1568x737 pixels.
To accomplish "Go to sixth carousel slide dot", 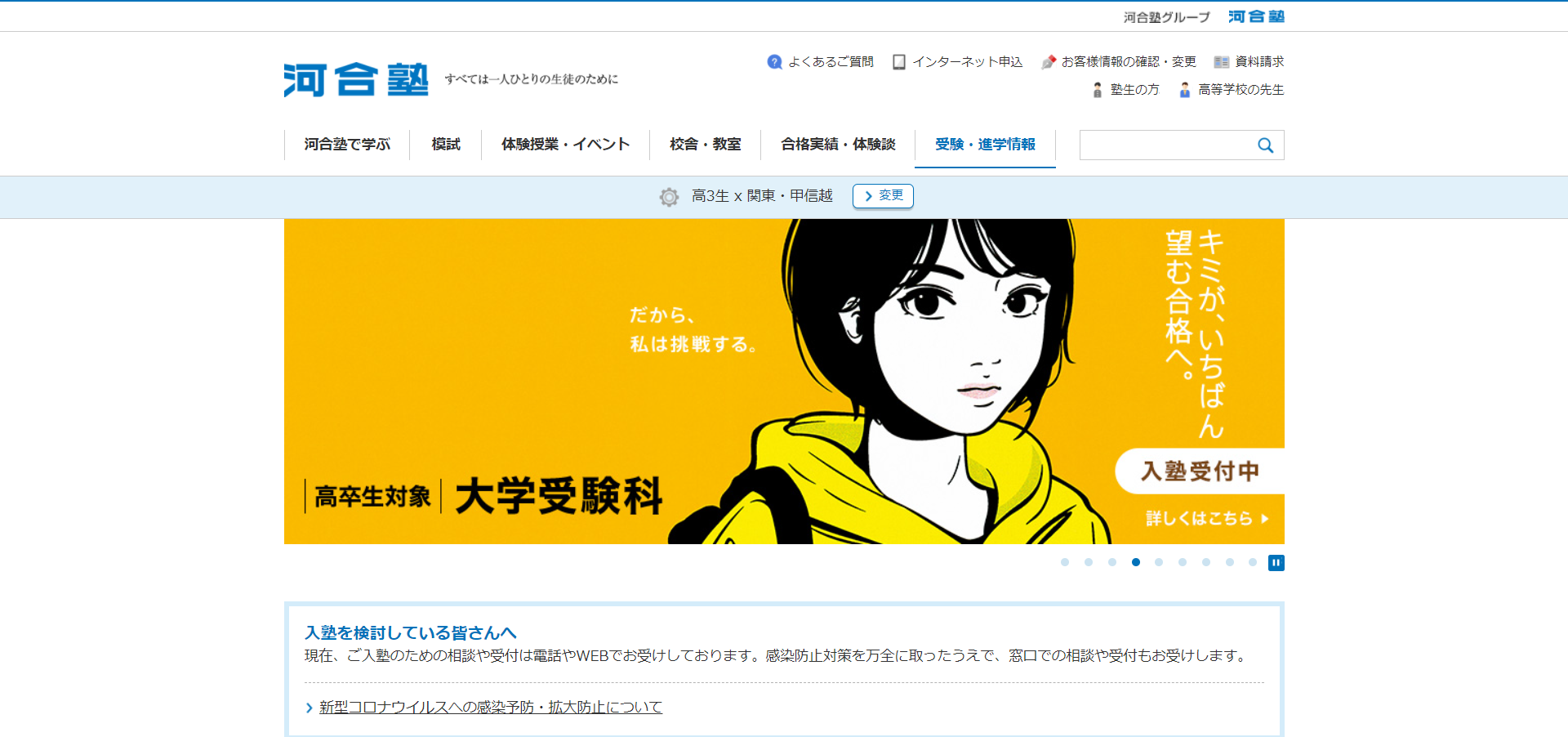I will (1183, 562).
